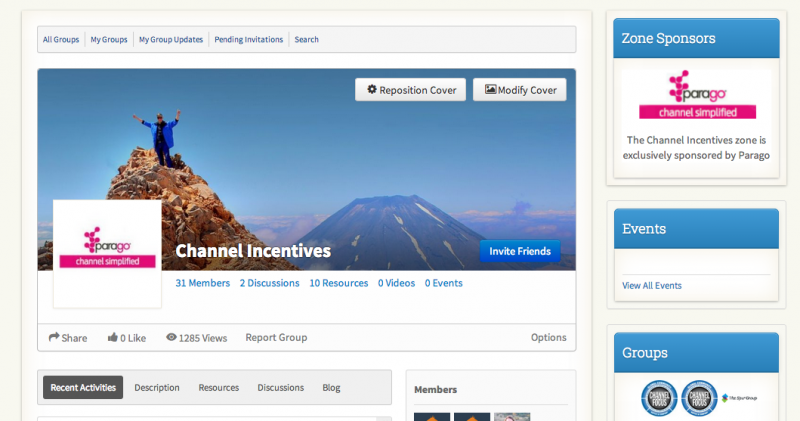The height and width of the screenshot is (421, 800).
Task: Open the 0 Events link
Action: (x=444, y=283)
